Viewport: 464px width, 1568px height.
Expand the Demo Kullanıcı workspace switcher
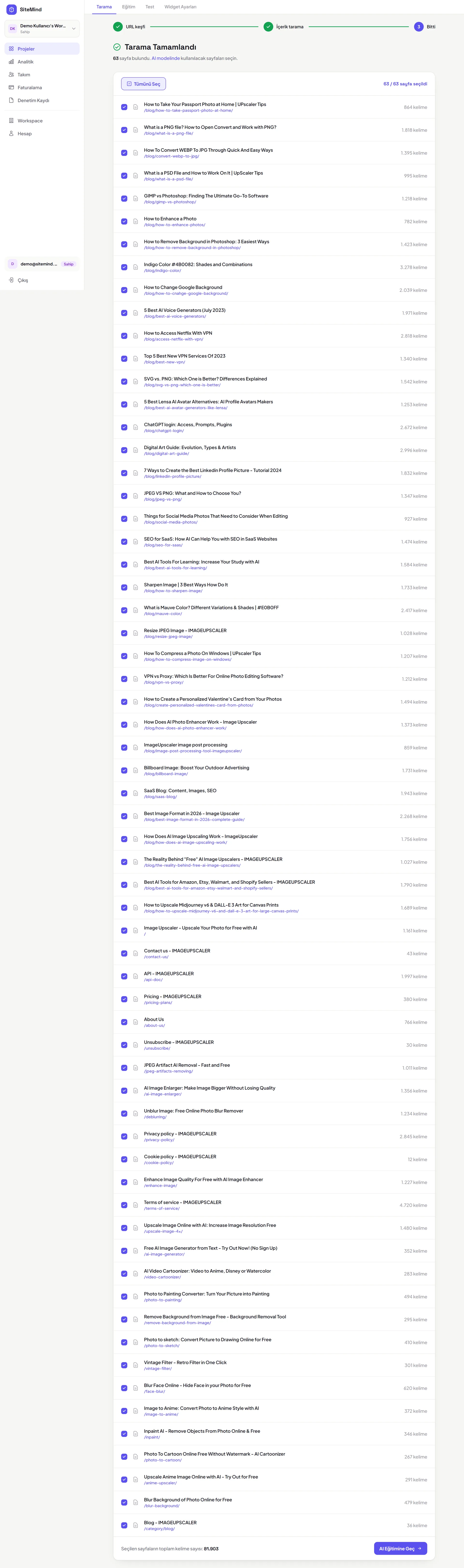42,29
